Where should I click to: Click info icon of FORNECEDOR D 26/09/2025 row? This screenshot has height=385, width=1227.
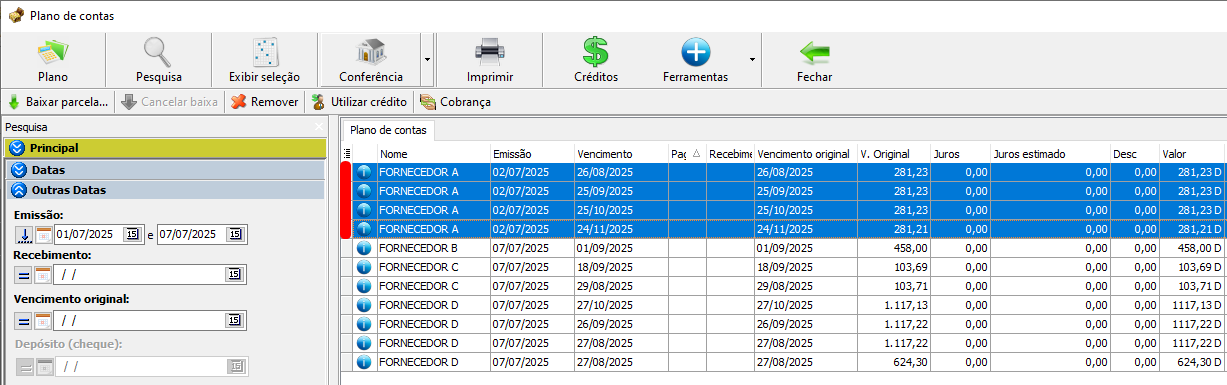(363, 324)
